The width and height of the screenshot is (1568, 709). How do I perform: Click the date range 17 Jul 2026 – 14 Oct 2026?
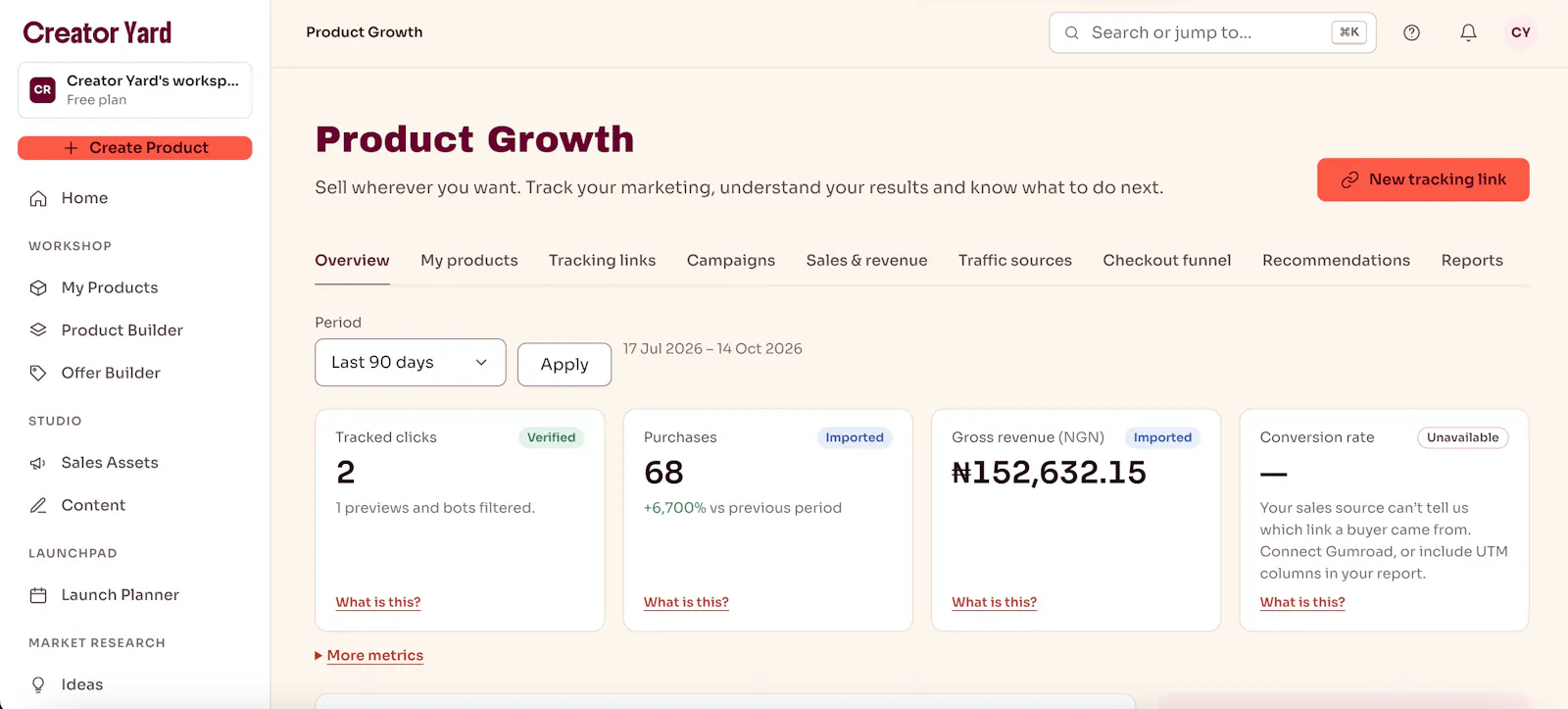coord(712,348)
